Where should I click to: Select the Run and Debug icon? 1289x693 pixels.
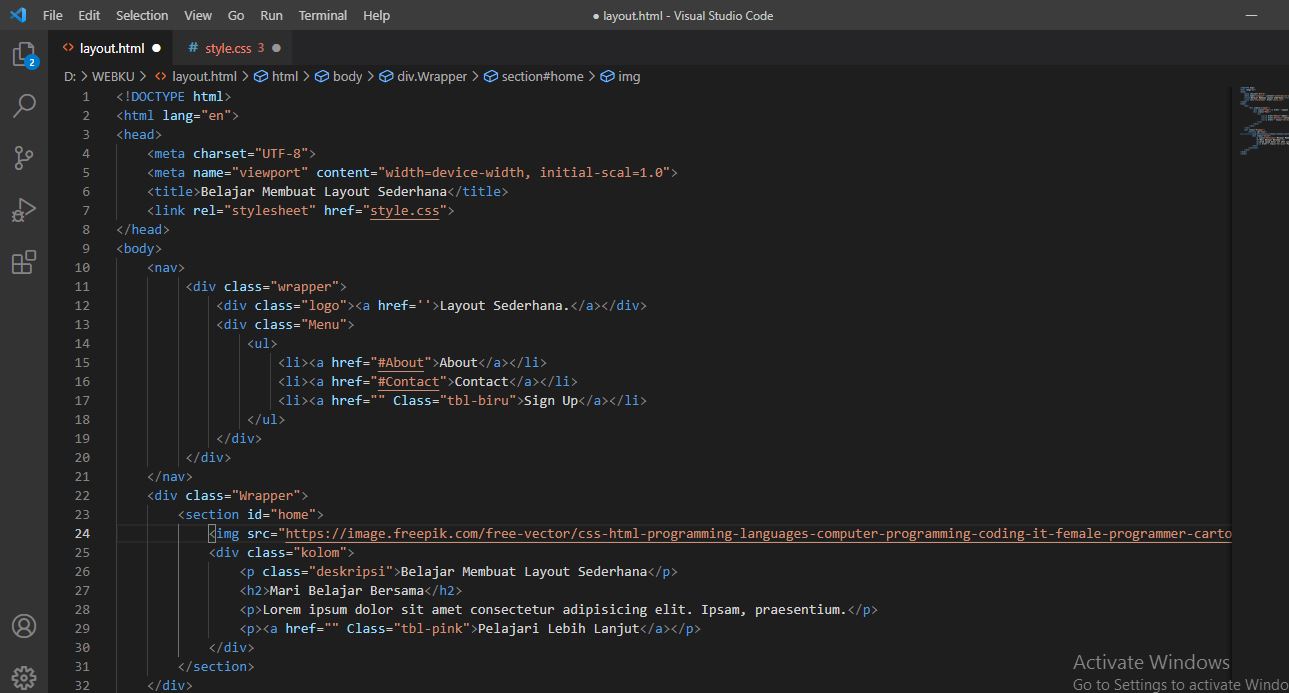tap(24, 210)
